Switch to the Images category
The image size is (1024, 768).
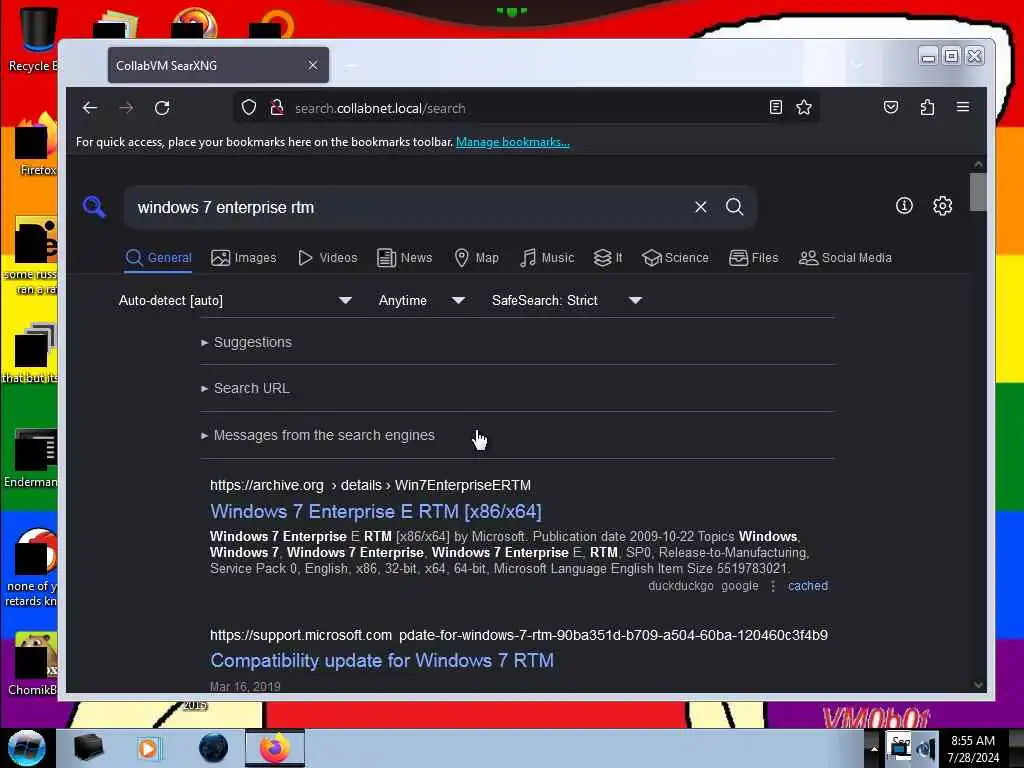pos(244,258)
